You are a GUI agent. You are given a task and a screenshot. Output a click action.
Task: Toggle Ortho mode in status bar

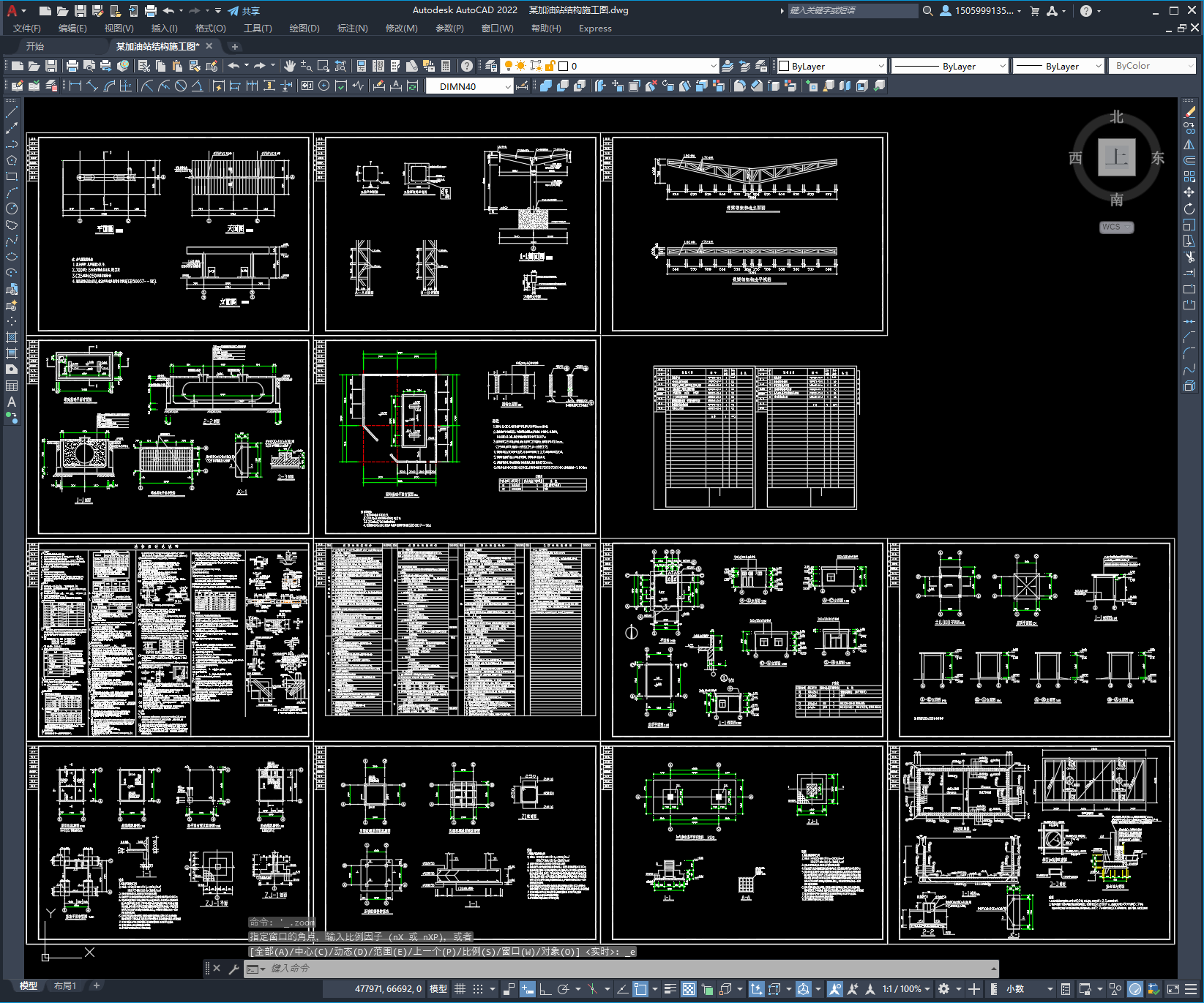click(x=545, y=989)
